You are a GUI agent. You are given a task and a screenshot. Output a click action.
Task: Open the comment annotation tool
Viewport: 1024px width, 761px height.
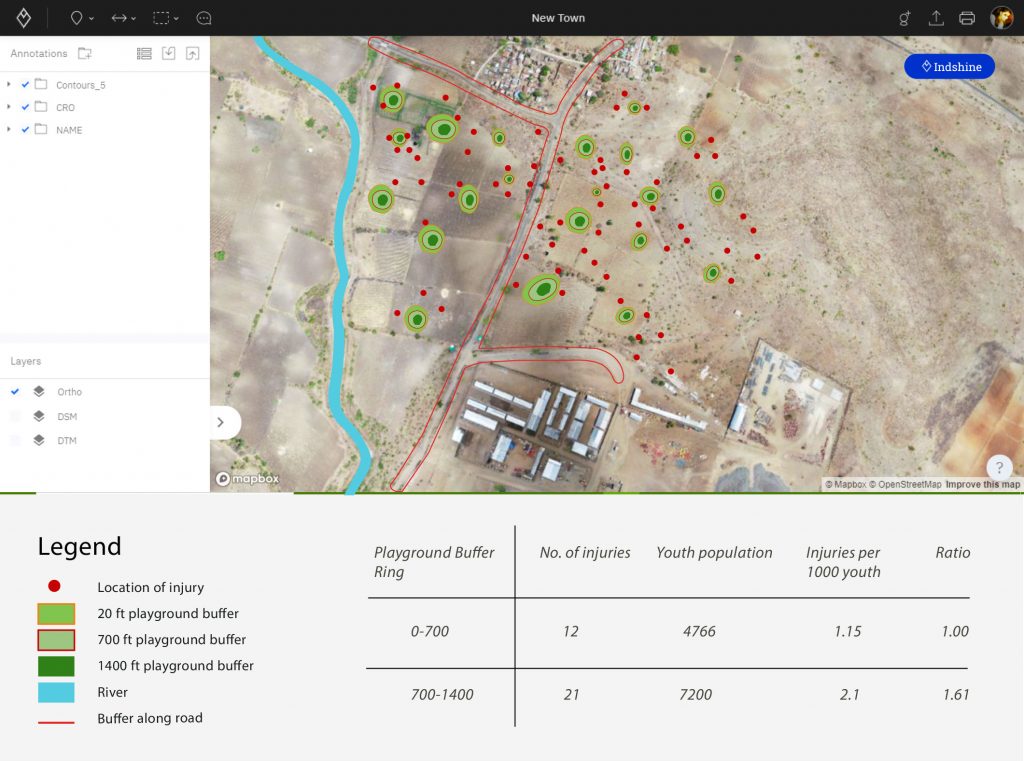[204, 18]
